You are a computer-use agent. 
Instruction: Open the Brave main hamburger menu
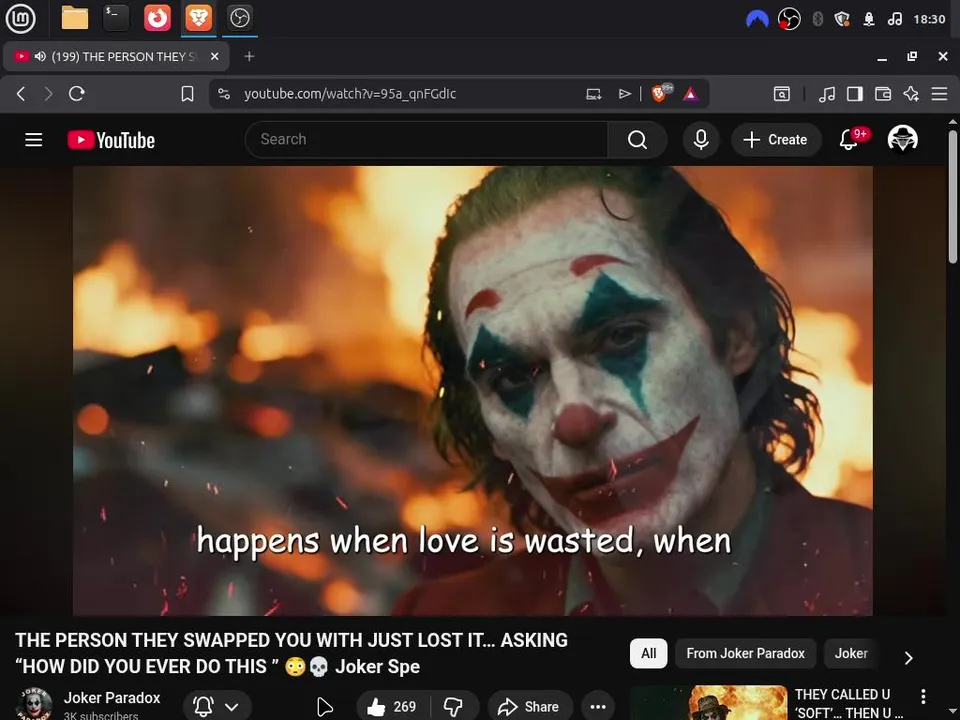939,94
